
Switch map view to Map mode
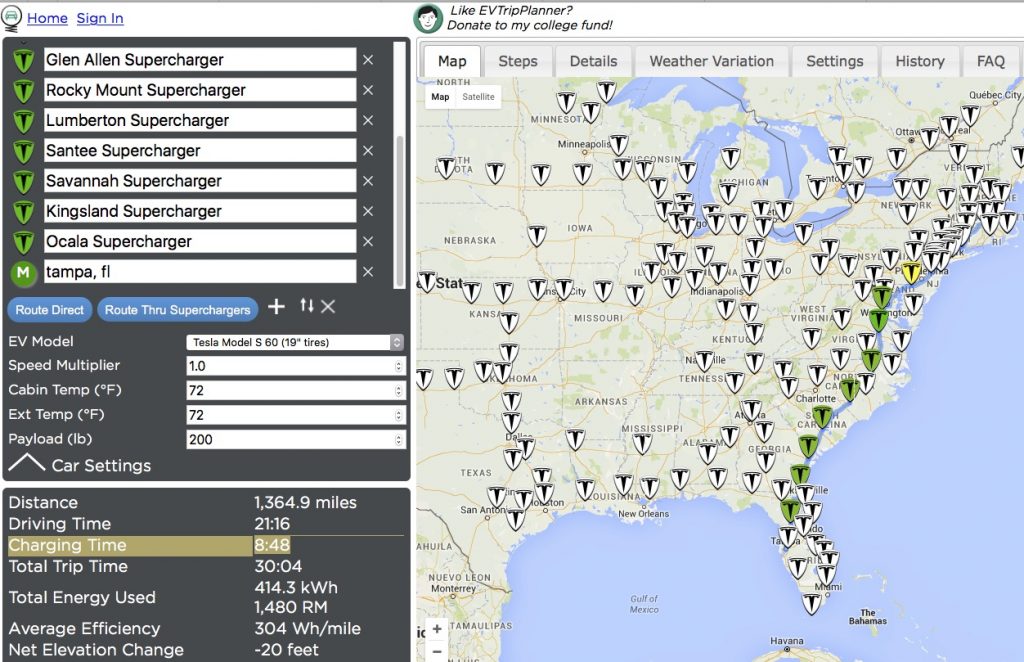click(x=440, y=97)
